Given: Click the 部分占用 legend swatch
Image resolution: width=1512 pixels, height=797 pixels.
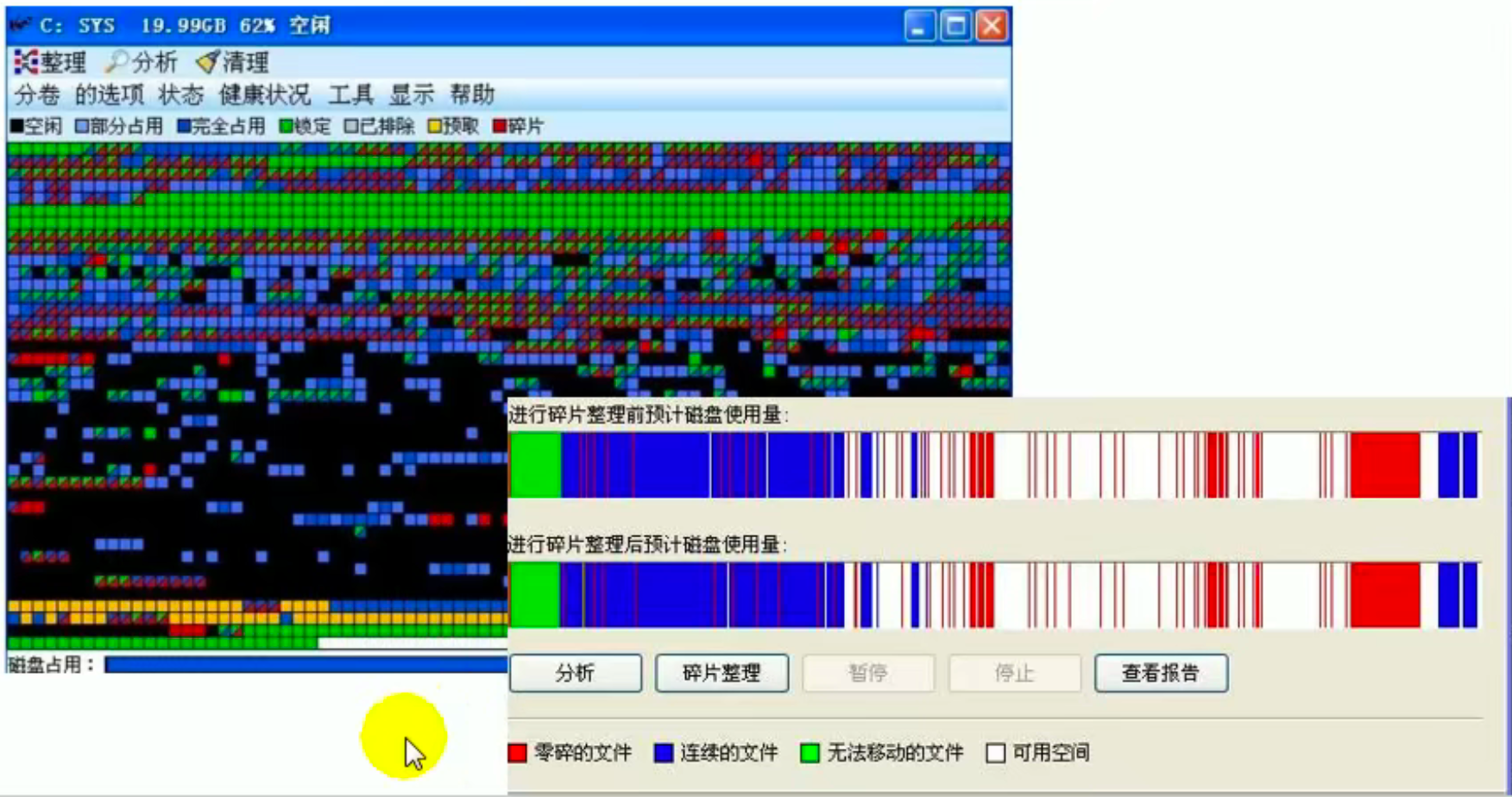Looking at the screenshot, I should point(82,127).
